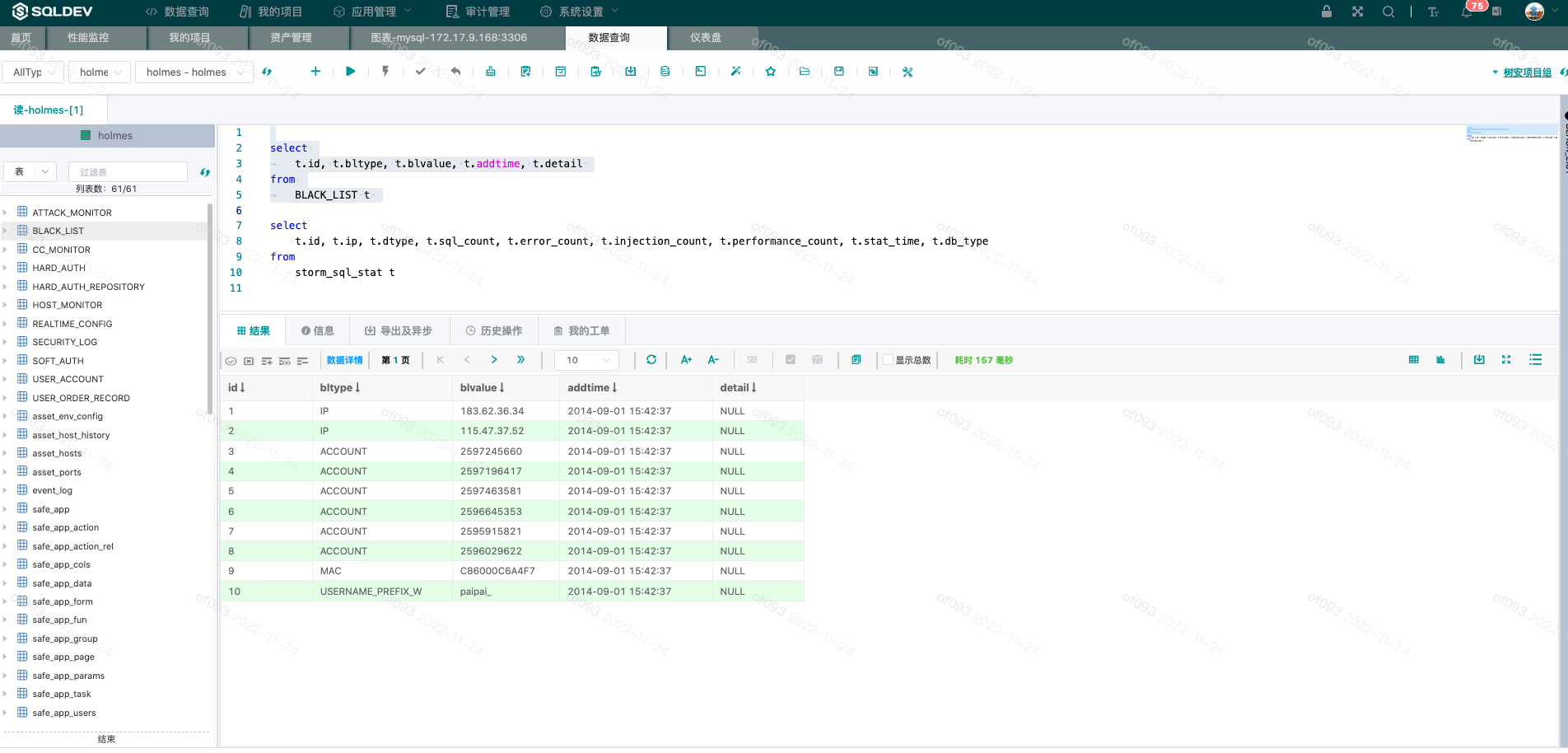The image size is (1568, 753).
Task: Switch to the 仪表盘 tab
Action: (706, 38)
